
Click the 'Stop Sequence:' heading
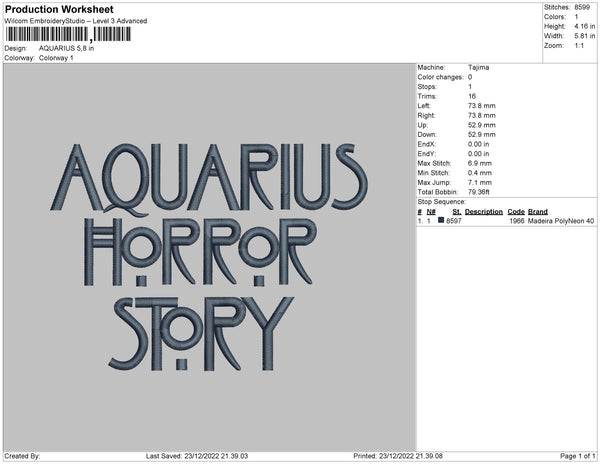[x=442, y=202]
